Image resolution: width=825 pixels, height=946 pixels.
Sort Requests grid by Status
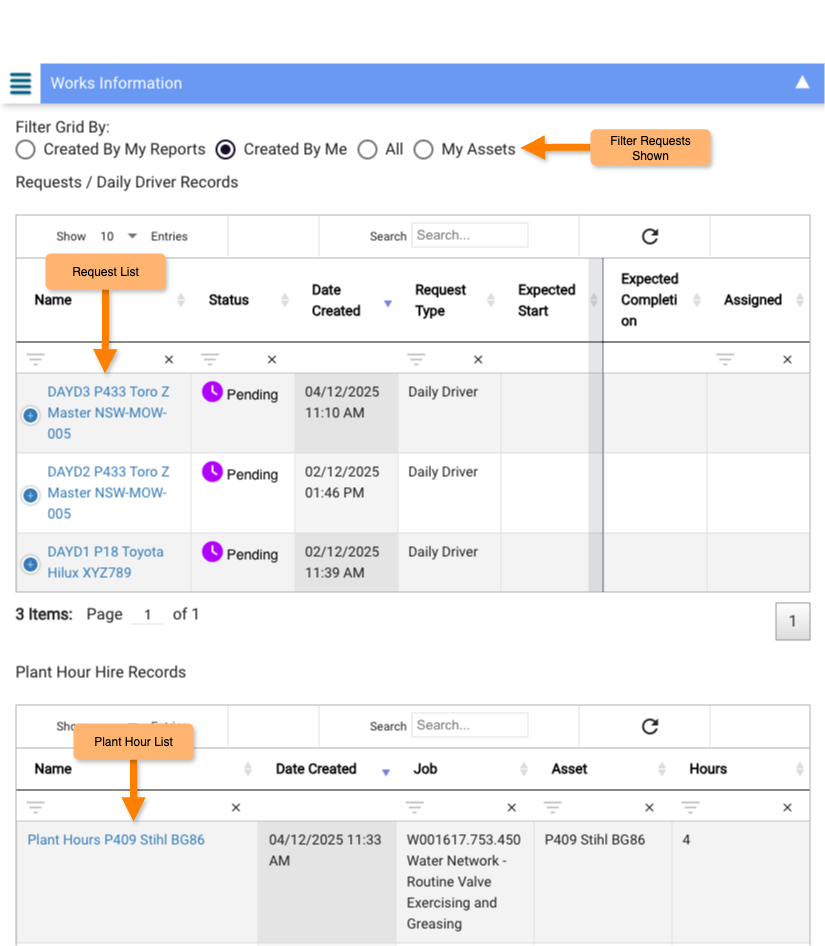285,299
